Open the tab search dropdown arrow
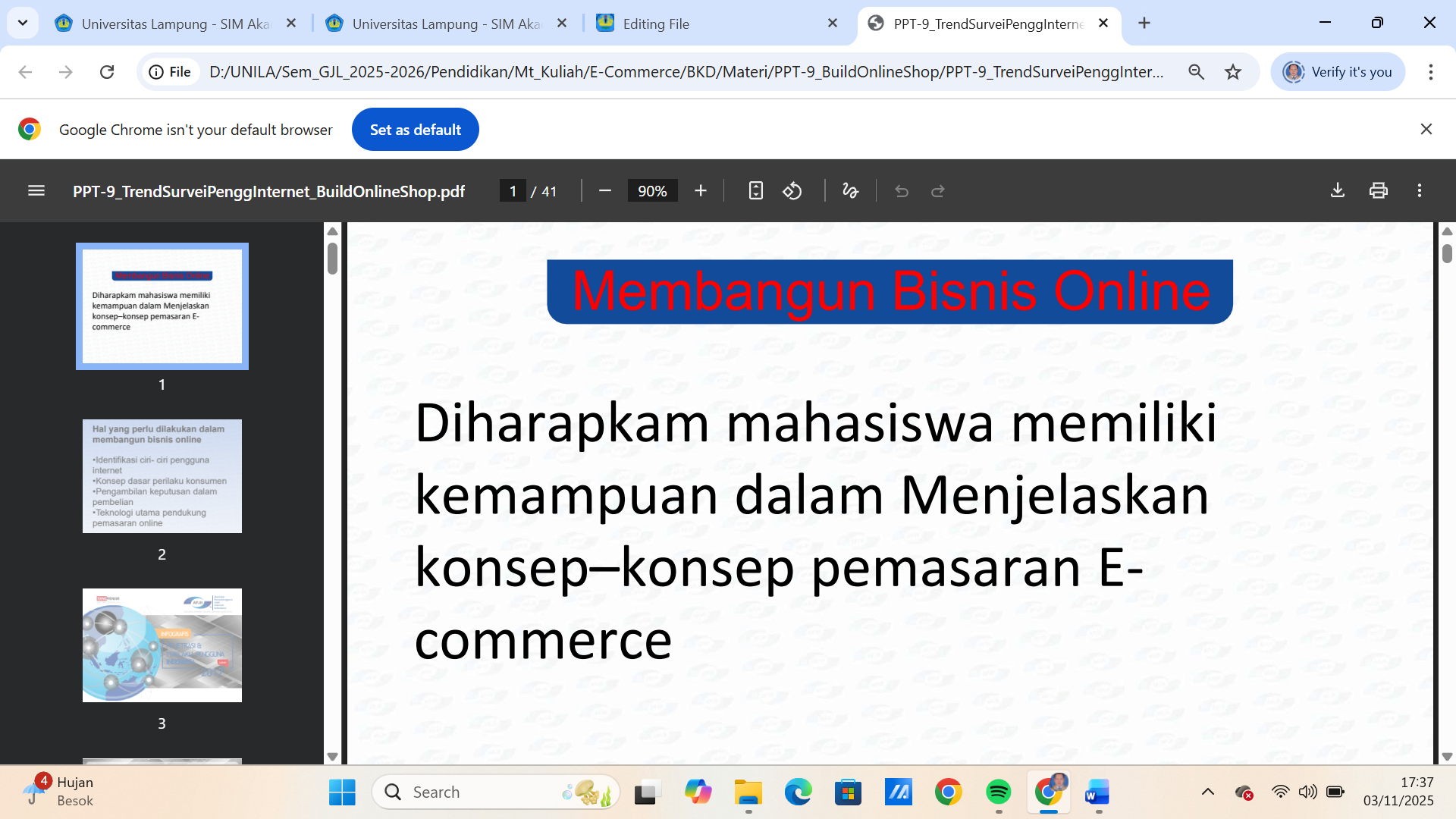This screenshot has width=1456, height=819. tap(23, 23)
